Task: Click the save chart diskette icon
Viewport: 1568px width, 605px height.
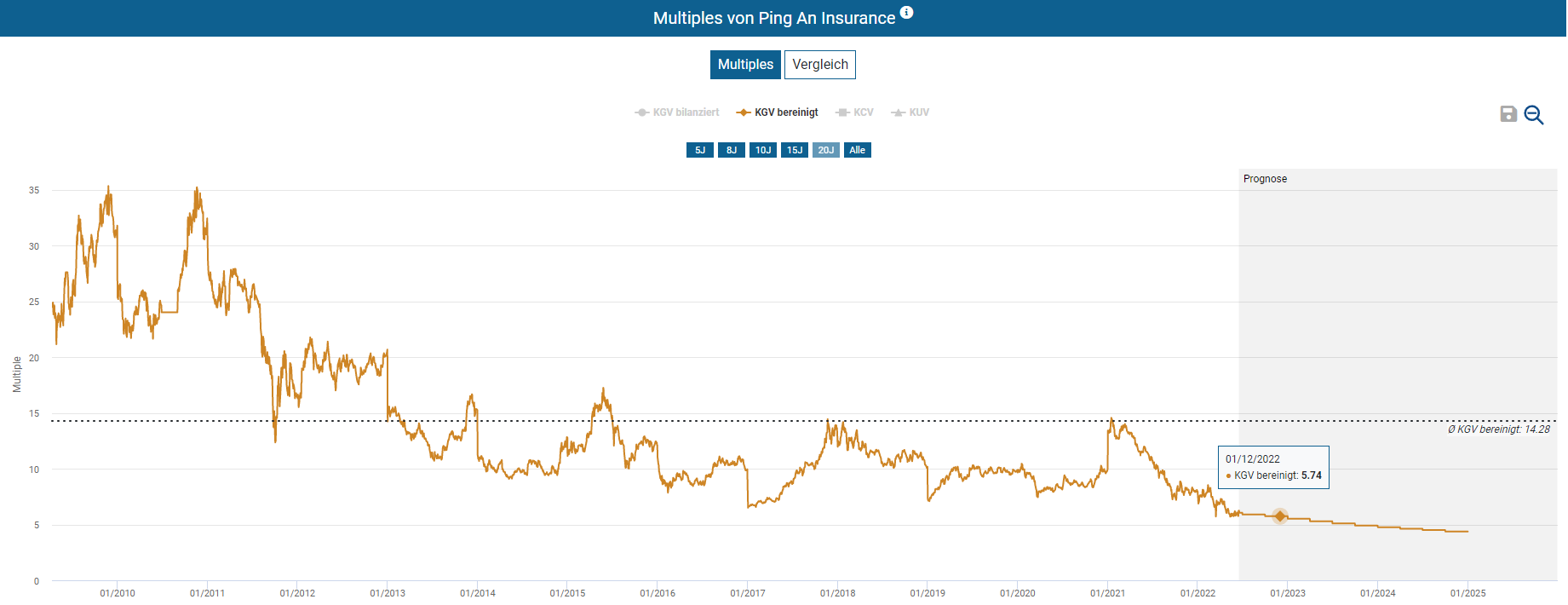Action: pyautogui.click(x=1508, y=114)
